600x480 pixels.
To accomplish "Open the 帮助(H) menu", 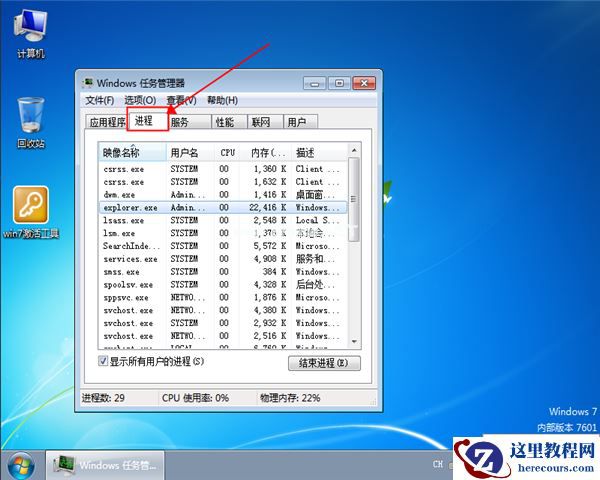I will click(x=222, y=100).
